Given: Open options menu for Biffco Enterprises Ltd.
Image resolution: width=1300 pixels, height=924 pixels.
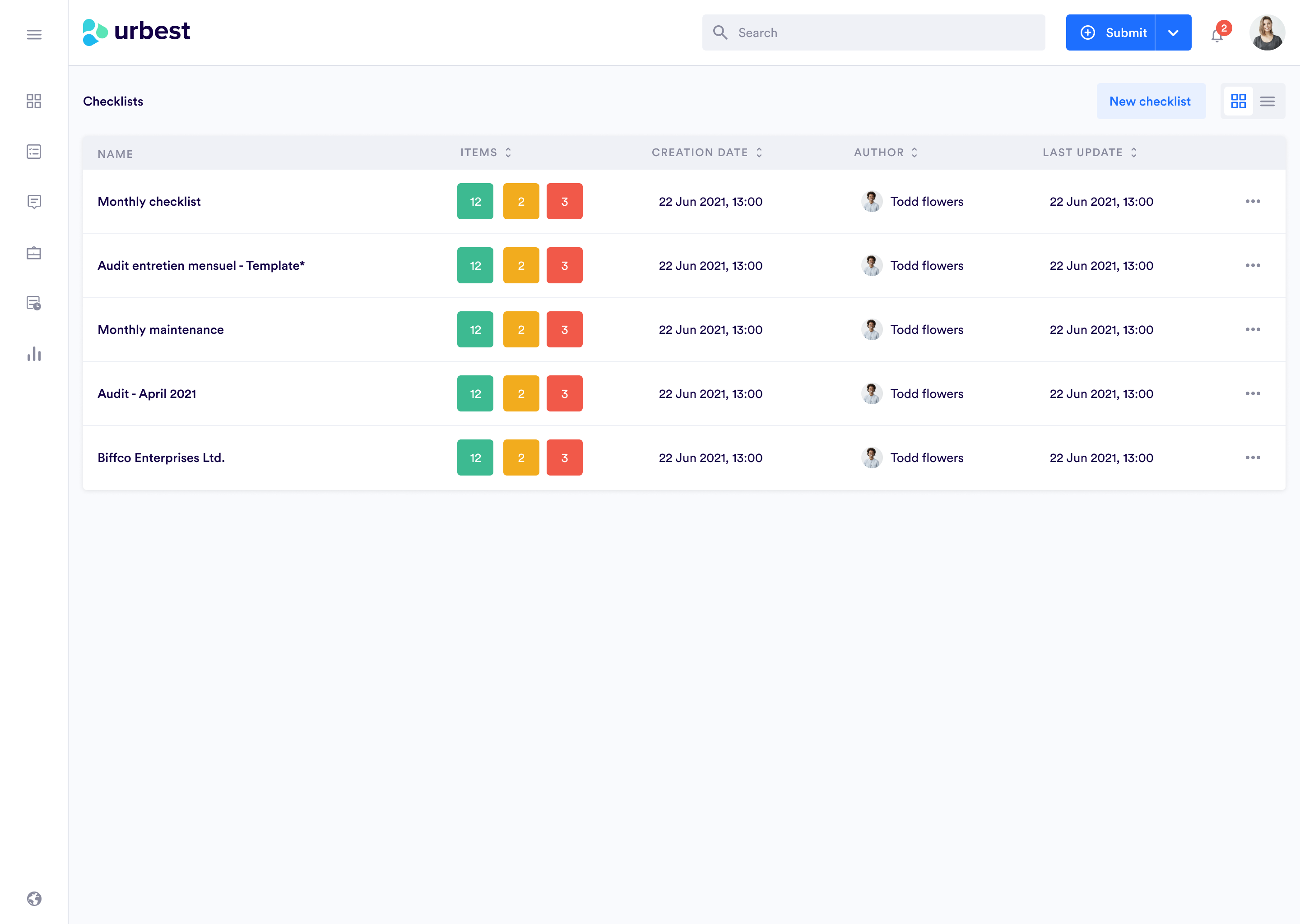Looking at the screenshot, I should click(1252, 457).
